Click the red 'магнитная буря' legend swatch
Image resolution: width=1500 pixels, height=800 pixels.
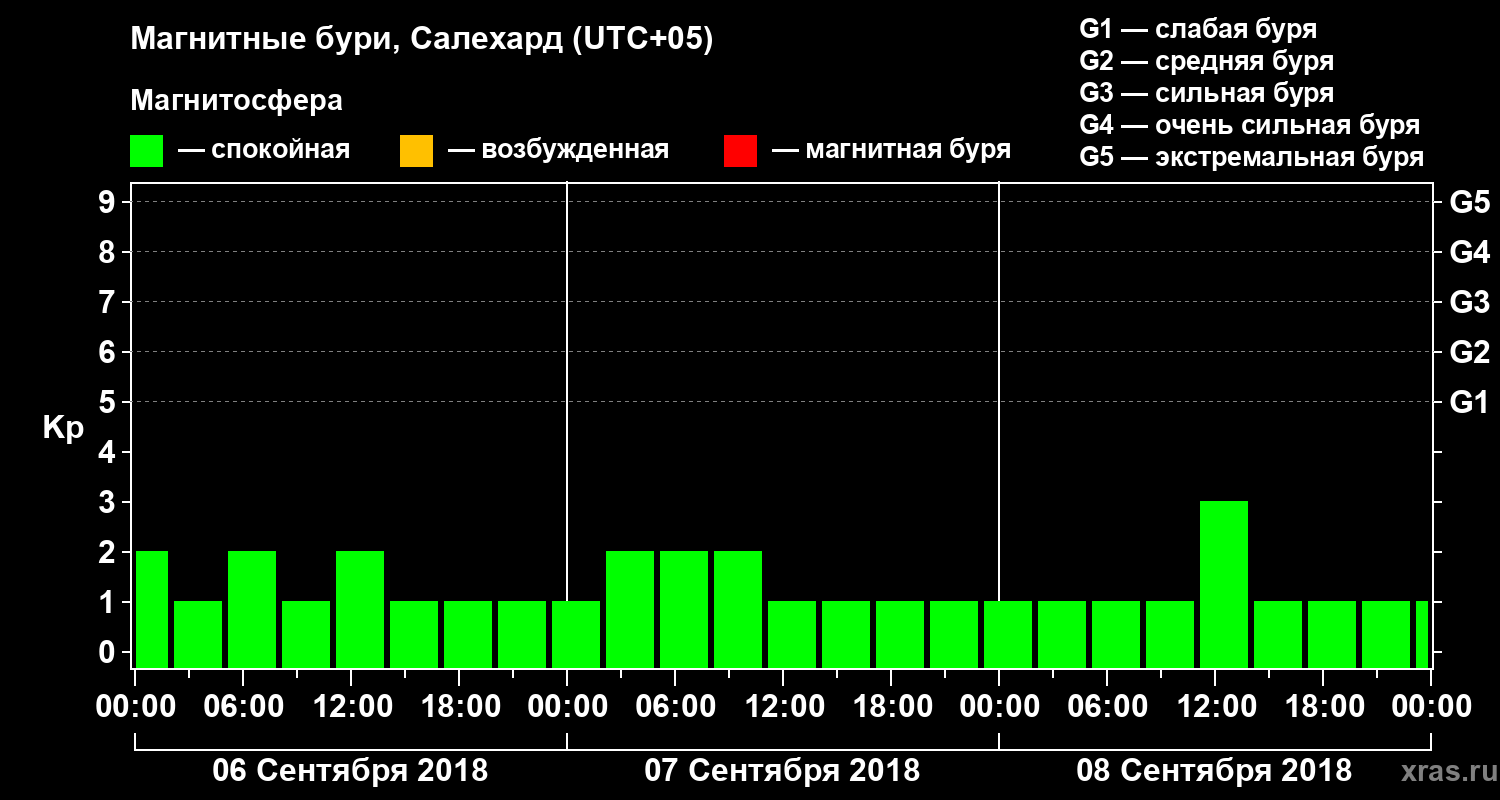point(740,151)
